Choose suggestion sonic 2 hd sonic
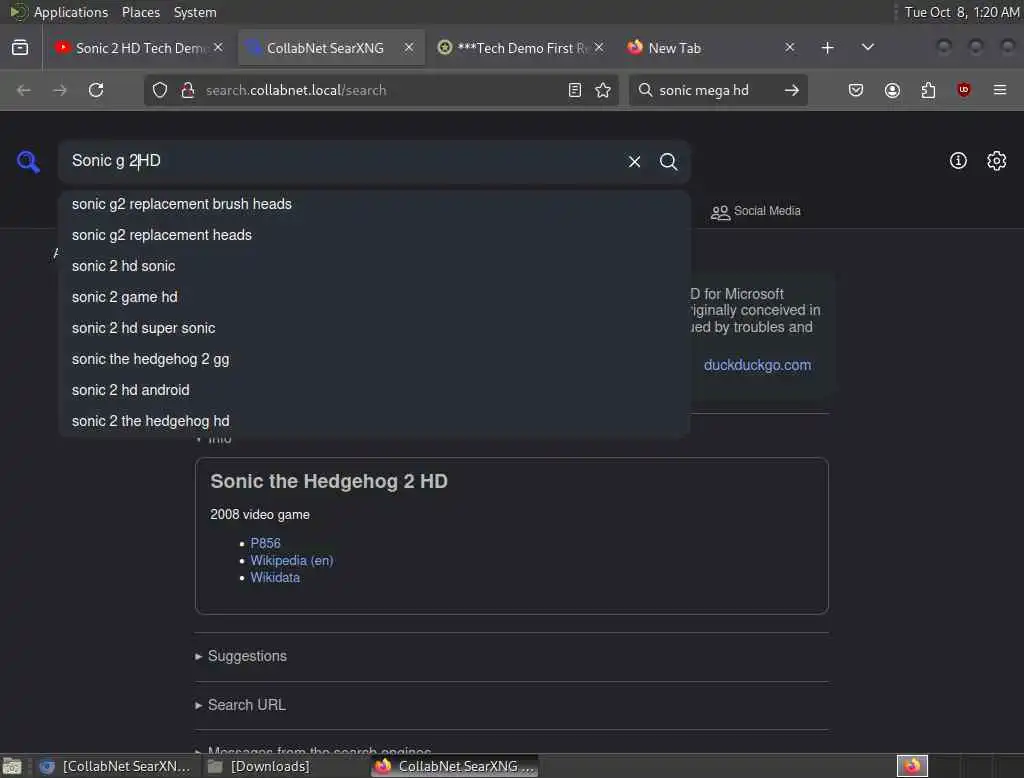The image size is (1024, 778). pyautogui.click(x=374, y=266)
